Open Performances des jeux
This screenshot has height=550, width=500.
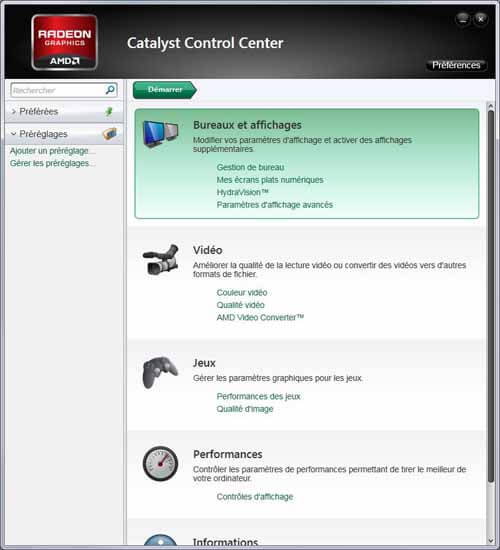258,396
